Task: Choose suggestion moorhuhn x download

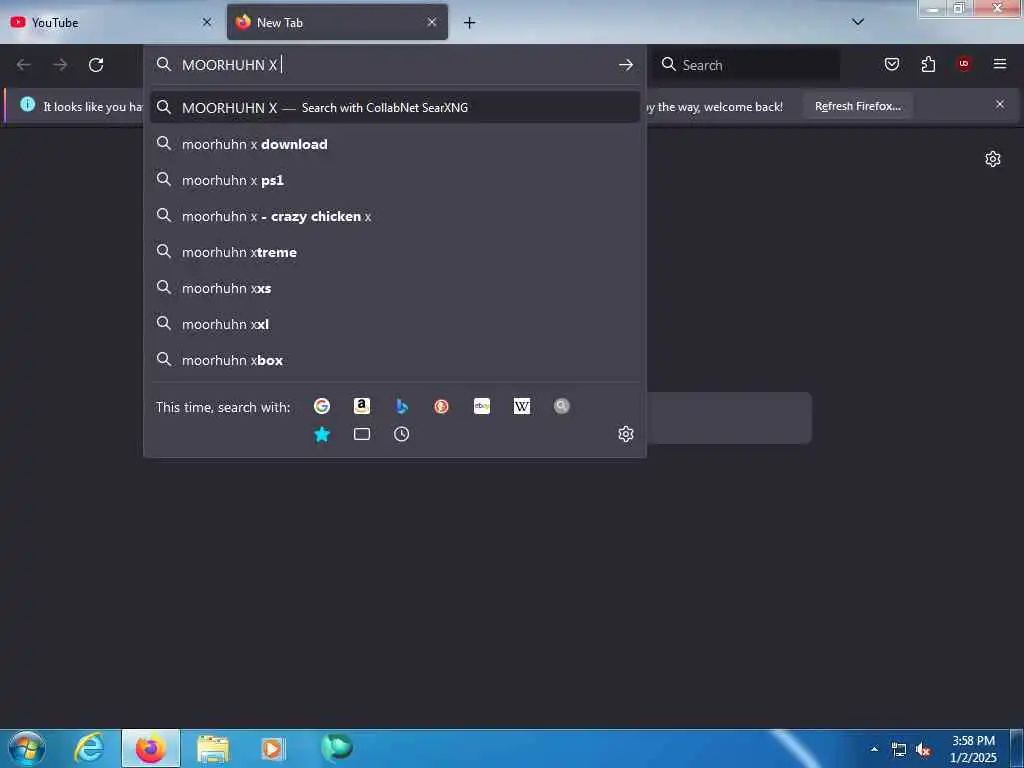Action: (x=394, y=144)
